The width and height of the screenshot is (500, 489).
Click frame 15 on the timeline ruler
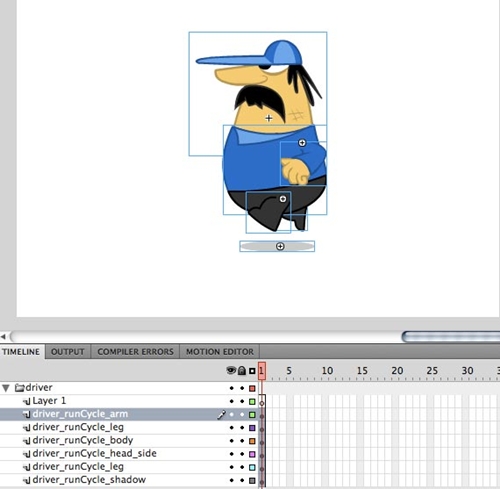tap(362, 371)
